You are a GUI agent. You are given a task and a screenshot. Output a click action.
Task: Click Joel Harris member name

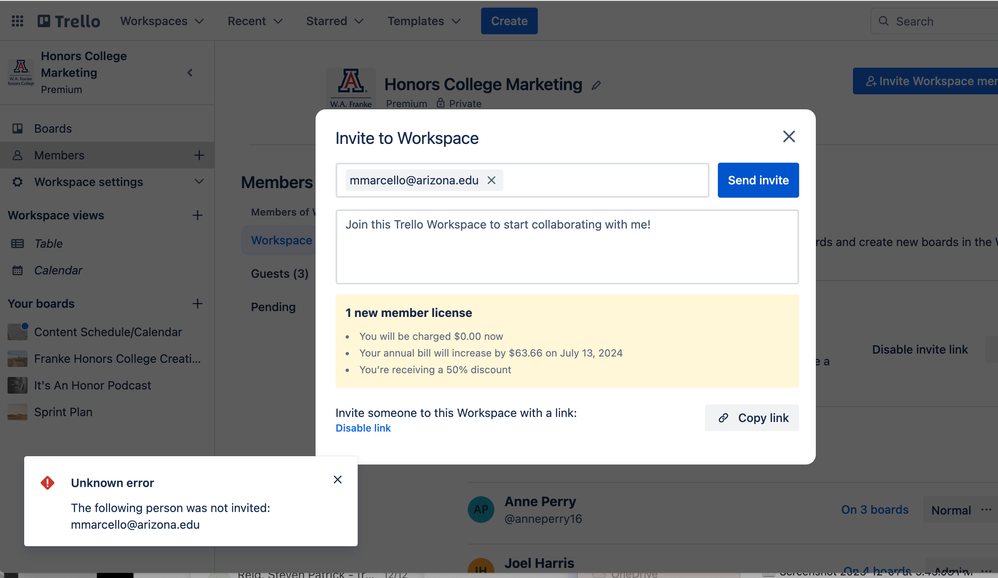(x=539, y=563)
